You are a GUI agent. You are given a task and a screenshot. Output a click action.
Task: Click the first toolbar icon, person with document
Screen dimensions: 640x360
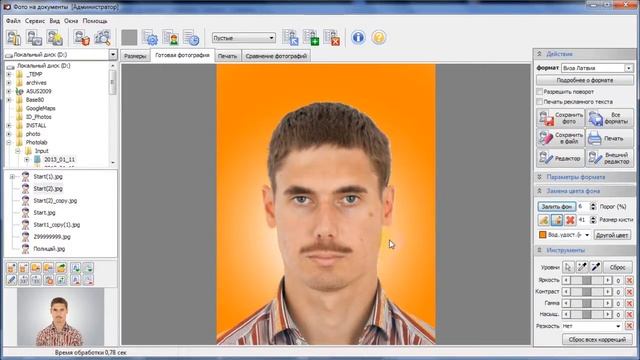click(x=14, y=38)
